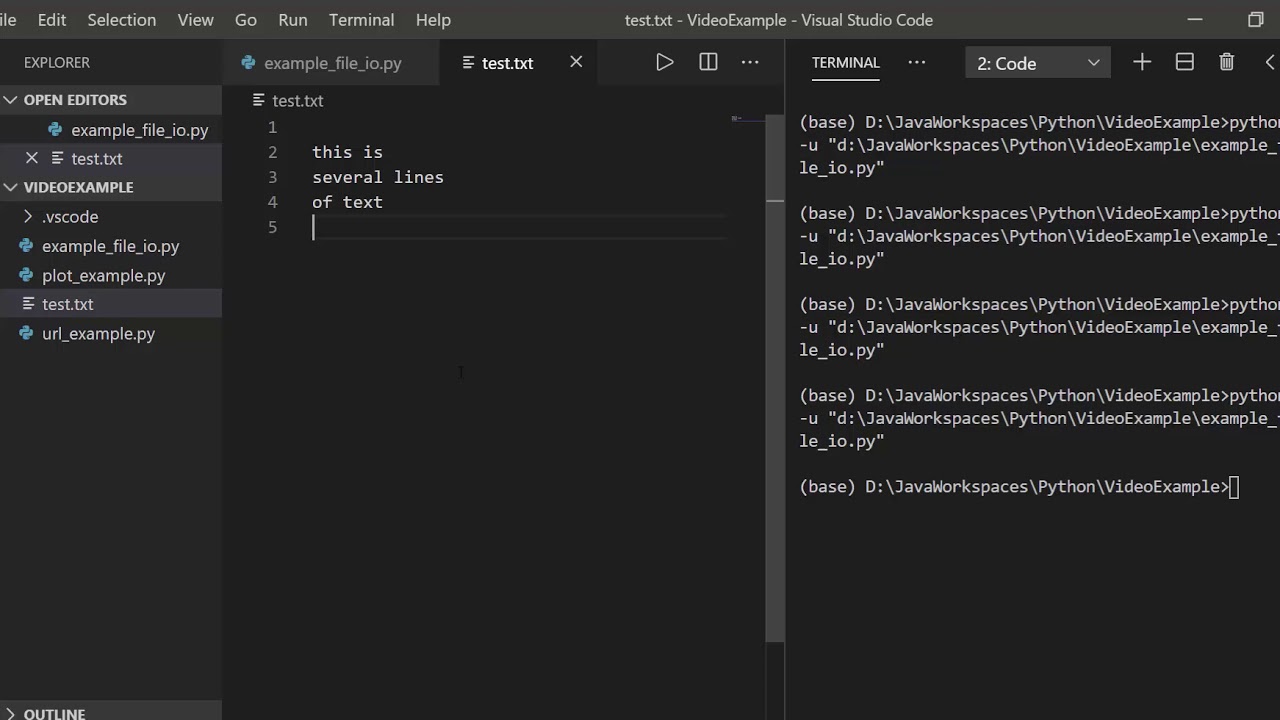Open terminal panel ellipsis menu
The width and height of the screenshot is (1280, 720).
(x=916, y=62)
